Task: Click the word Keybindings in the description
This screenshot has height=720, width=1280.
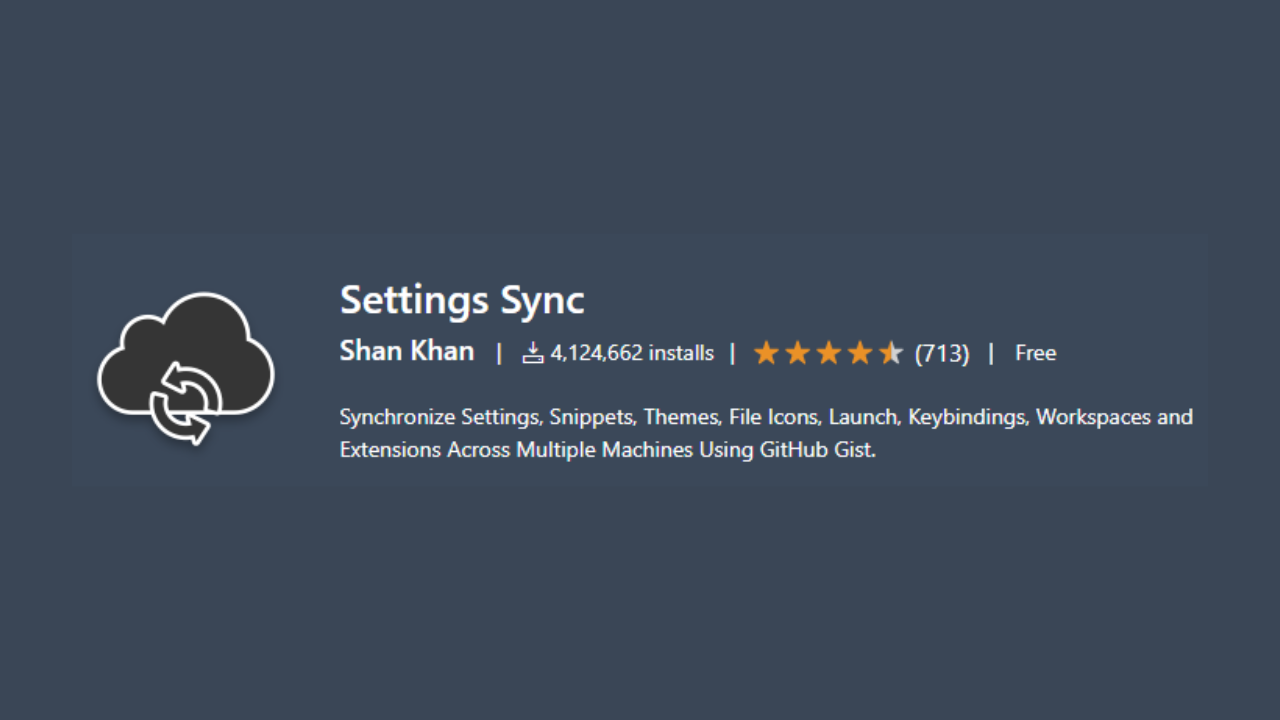Action: point(968,417)
